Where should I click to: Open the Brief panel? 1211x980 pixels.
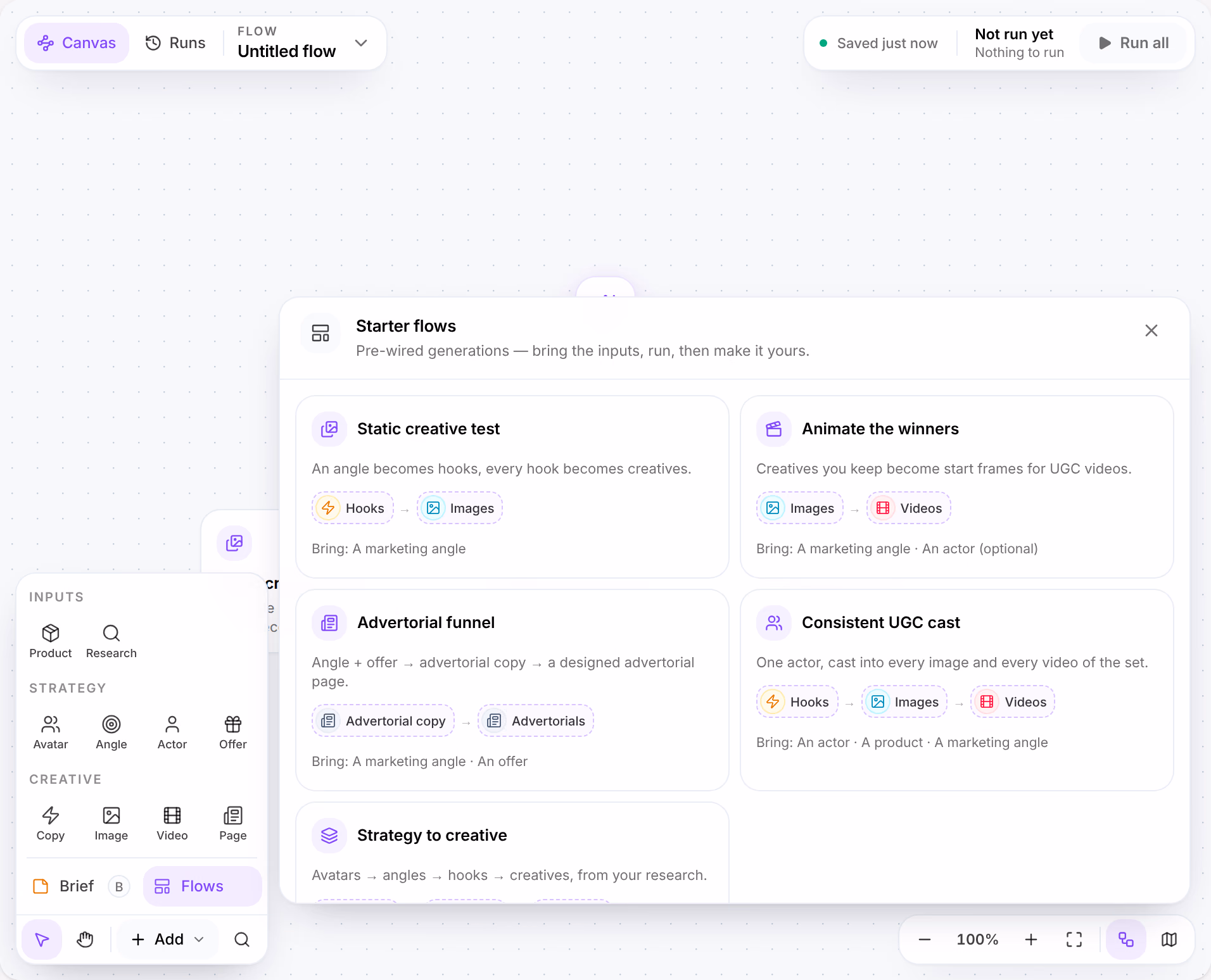click(80, 886)
